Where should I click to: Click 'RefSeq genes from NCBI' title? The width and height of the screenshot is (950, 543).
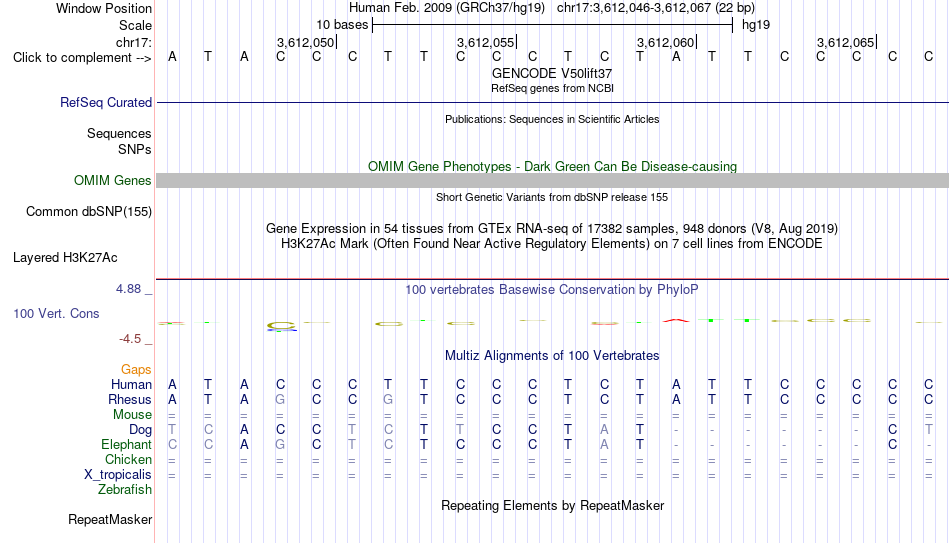(x=552, y=88)
